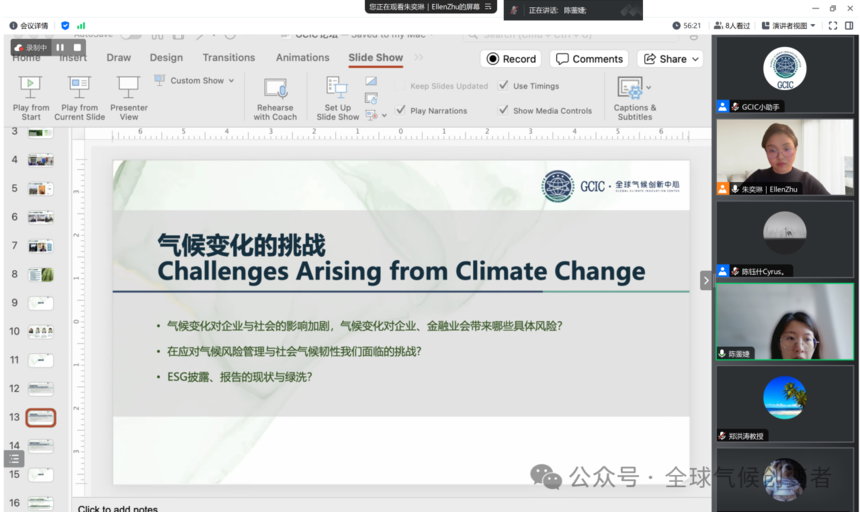Click the 陈钰什Cyrus participant avatar
The height and width of the screenshot is (512, 860).
[785, 233]
